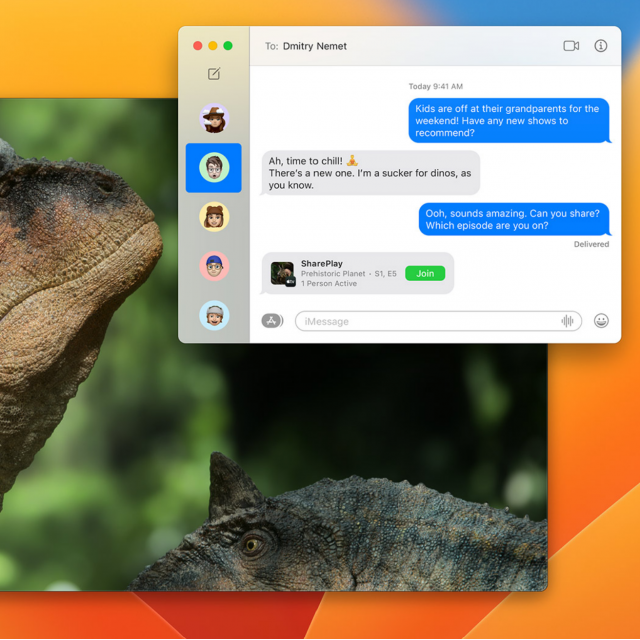Open the bear-ears avatar conversation

pos(214,217)
